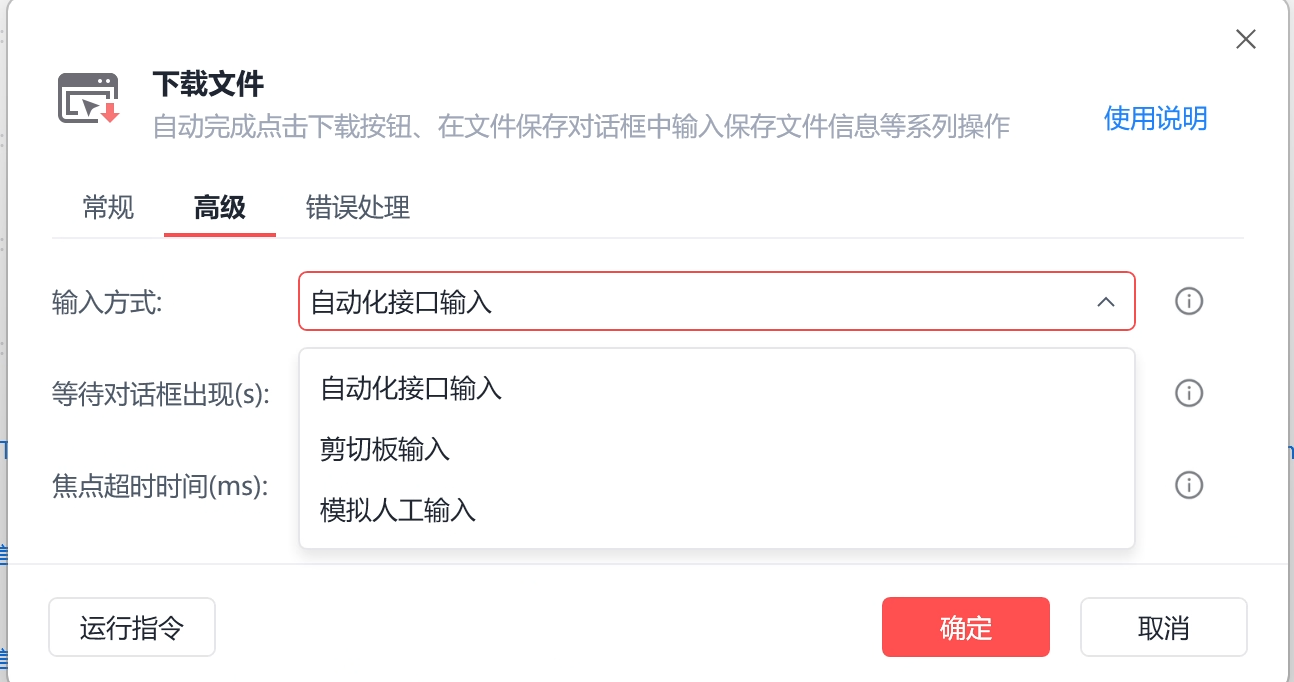Open the 错误处理 tab

358,207
